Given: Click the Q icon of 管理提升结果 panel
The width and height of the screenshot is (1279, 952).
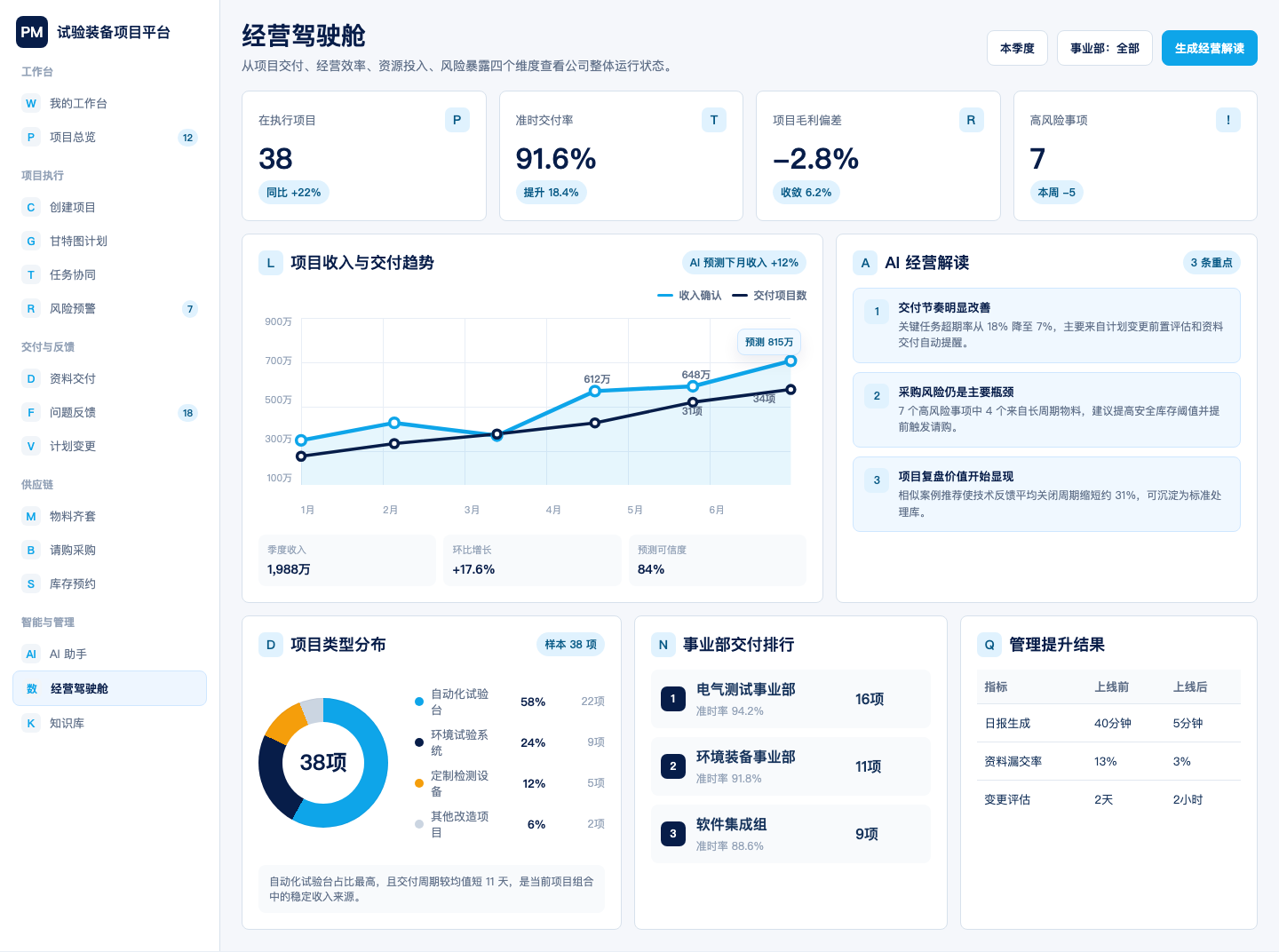Looking at the screenshot, I should [989, 645].
